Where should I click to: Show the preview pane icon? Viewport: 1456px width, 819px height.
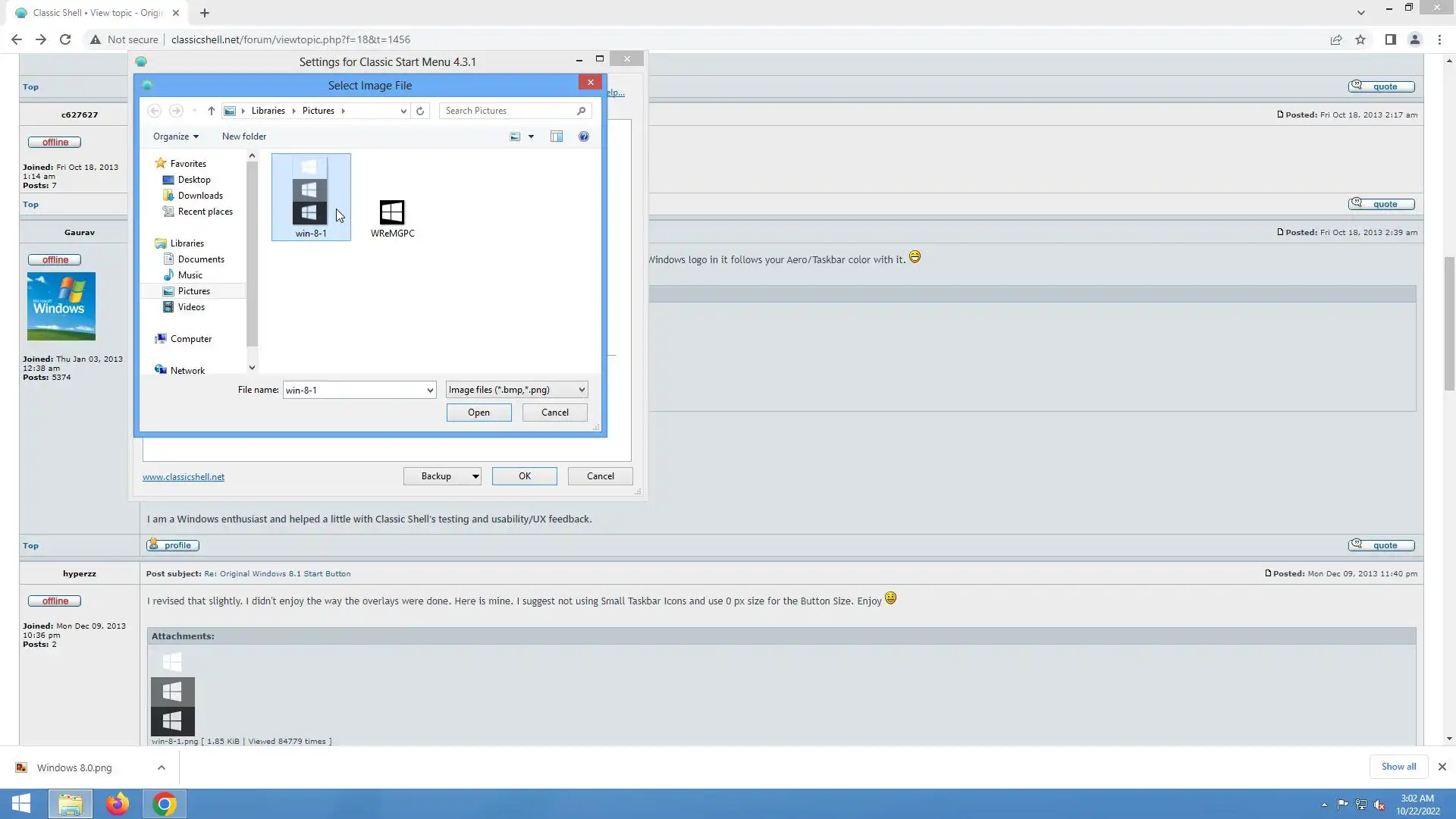point(557,136)
